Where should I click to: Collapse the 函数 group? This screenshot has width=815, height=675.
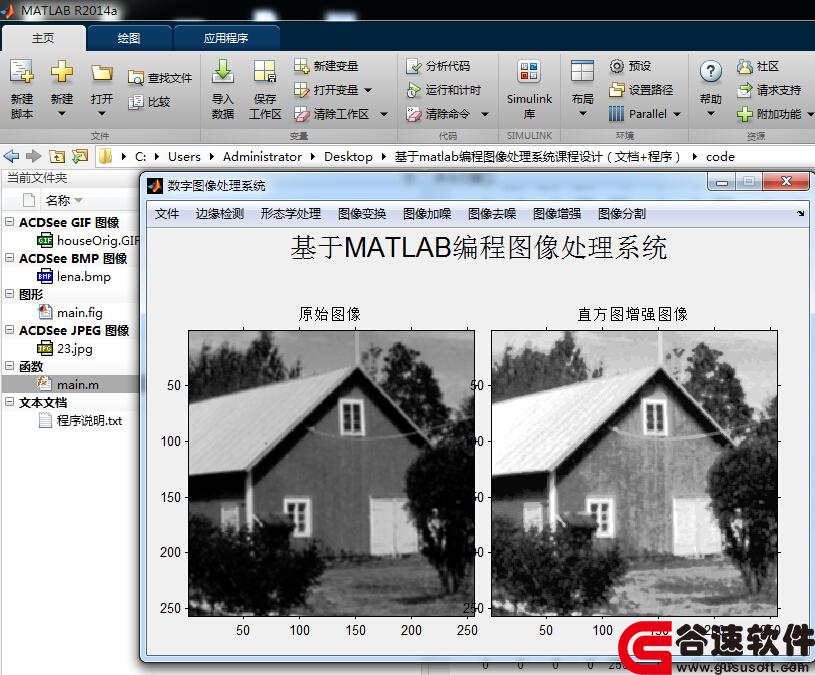(x=9, y=365)
